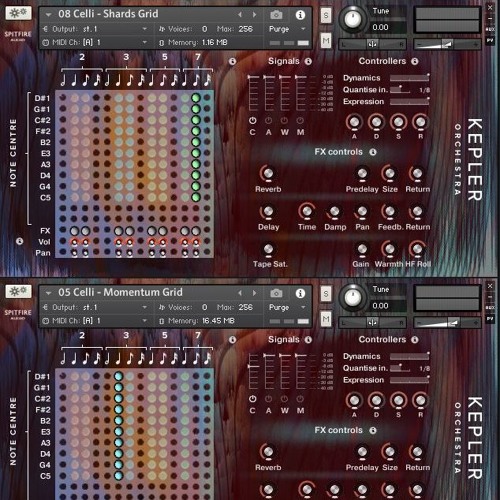Open instrument menu arrow for 05 Celli
Image resolution: width=500 pixels, height=500 pixels.
click(x=49, y=293)
